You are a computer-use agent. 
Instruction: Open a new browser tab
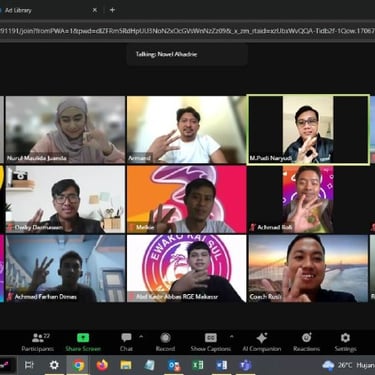[x=112, y=10]
